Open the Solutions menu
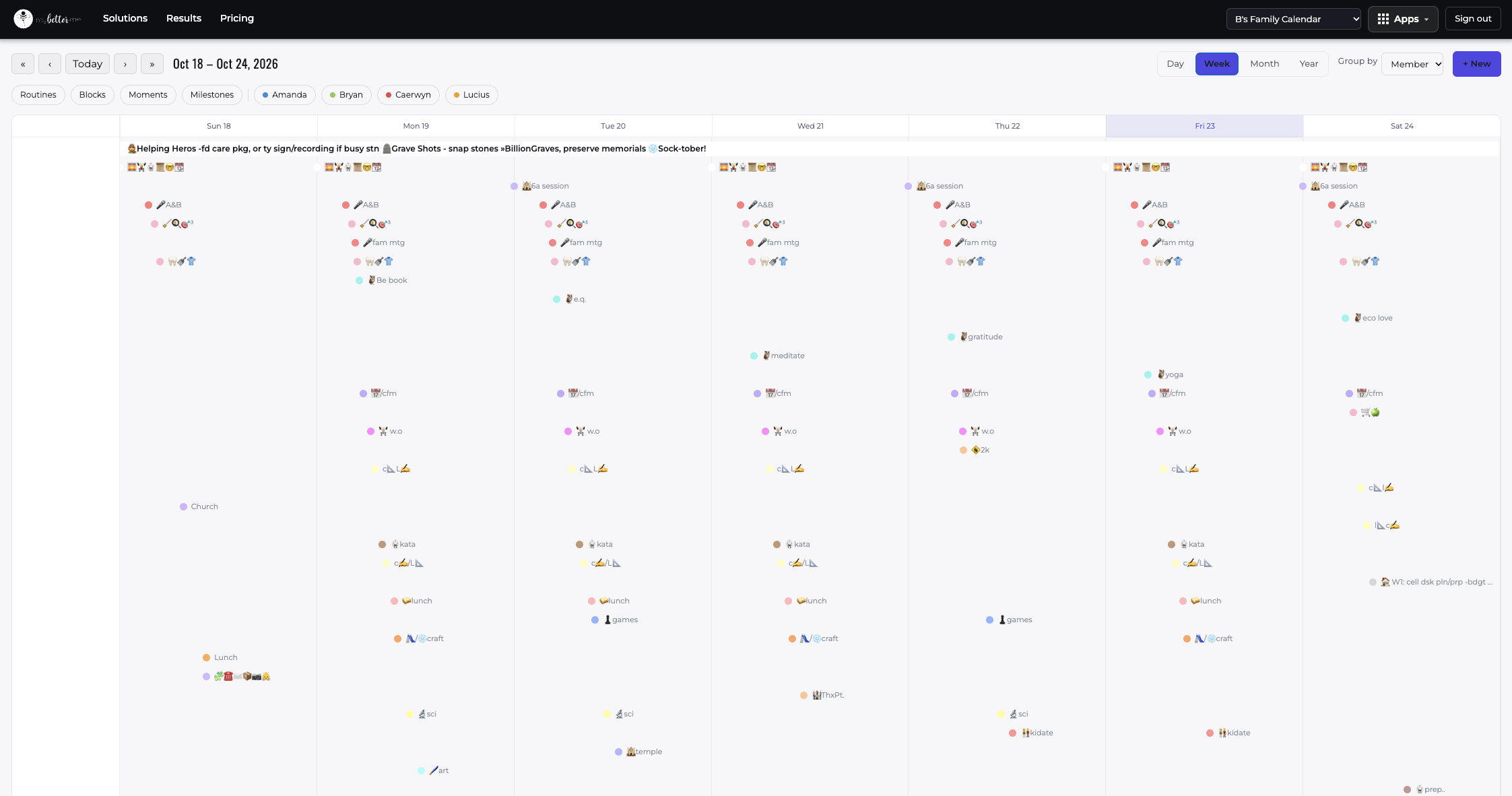1512x796 pixels. [125, 18]
